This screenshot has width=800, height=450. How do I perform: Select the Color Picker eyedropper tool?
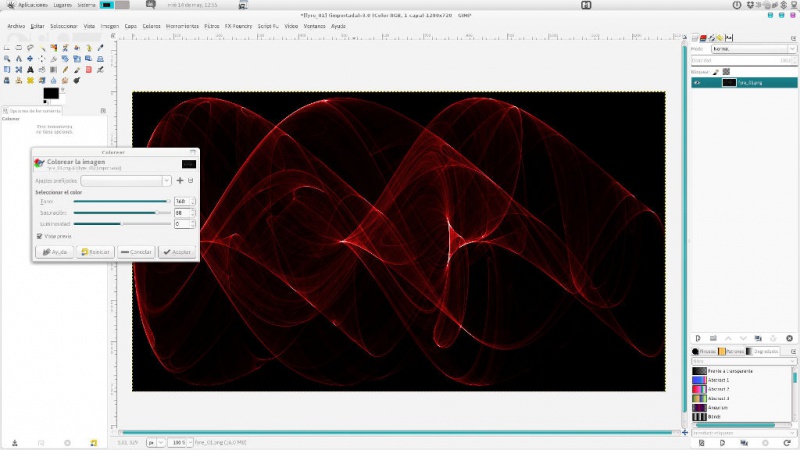[100, 47]
